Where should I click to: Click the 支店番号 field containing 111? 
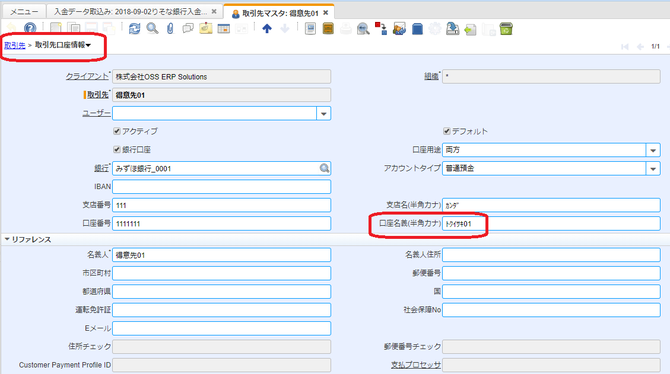coord(221,205)
